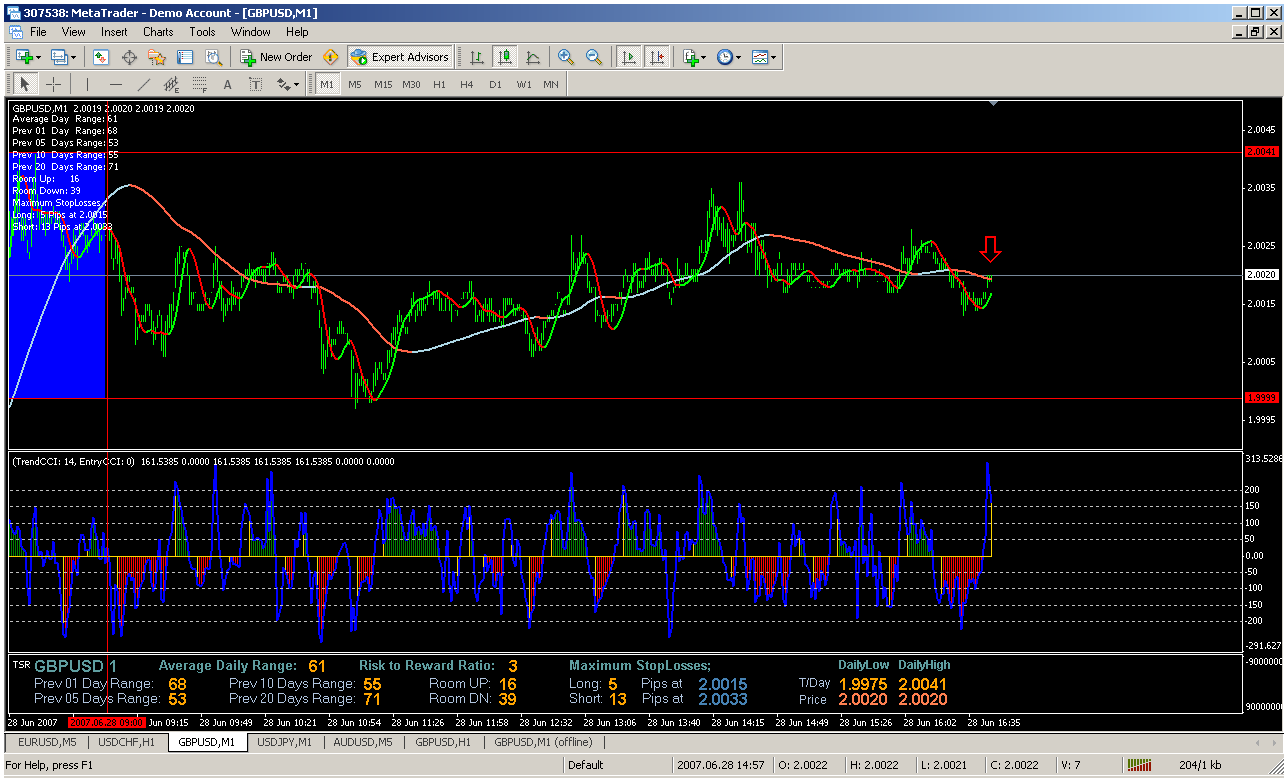This screenshot has height=778, width=1288.
Task: Expand the Profiles dropdown arrow
Action: pyautogui.click(x=75, y=57)
